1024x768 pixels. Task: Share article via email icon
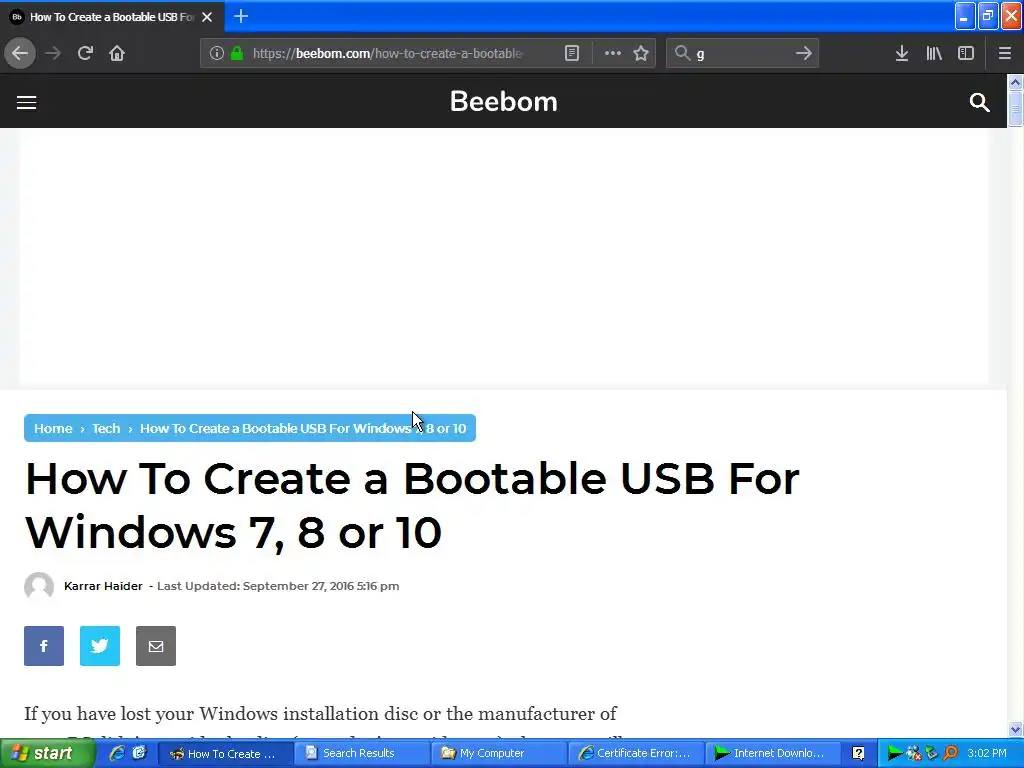point(156,646)
